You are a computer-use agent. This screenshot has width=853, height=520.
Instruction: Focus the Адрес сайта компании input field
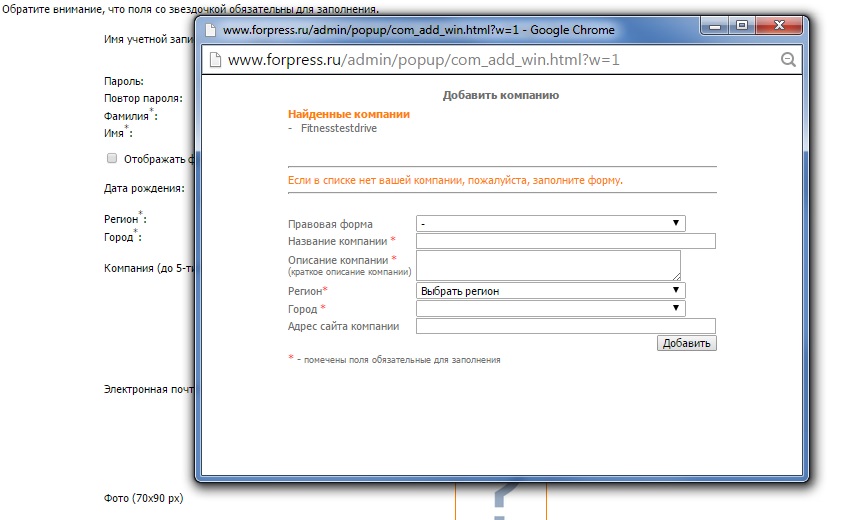[x=566, y=326]
